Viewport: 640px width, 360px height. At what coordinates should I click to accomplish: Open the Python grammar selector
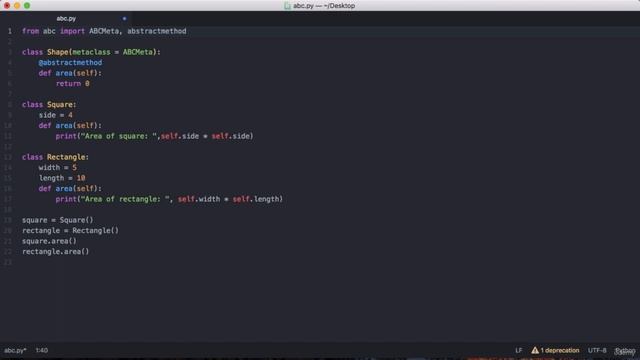[x=625, y=351]
